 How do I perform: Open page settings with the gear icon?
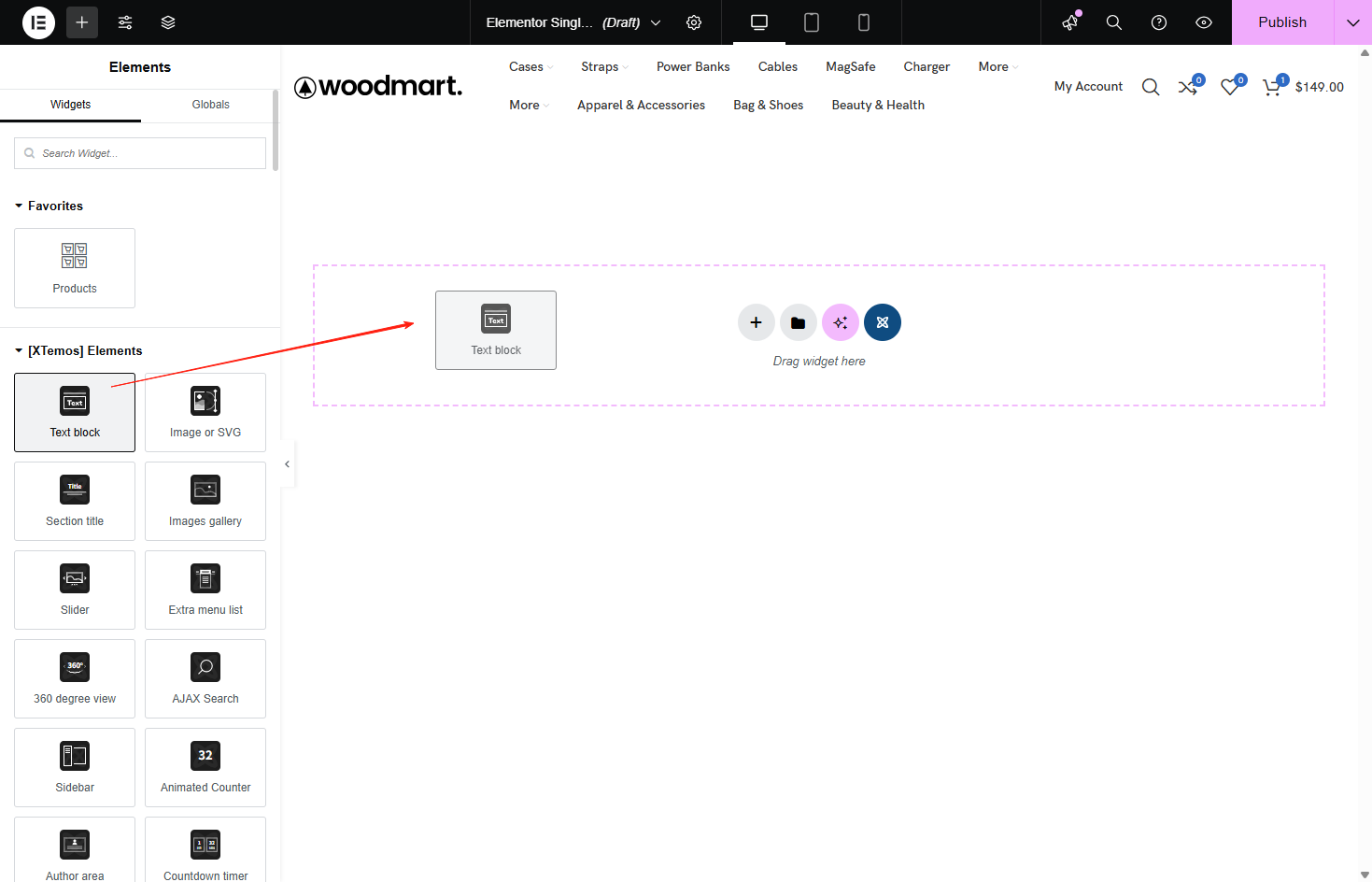[x=693, y=21]
